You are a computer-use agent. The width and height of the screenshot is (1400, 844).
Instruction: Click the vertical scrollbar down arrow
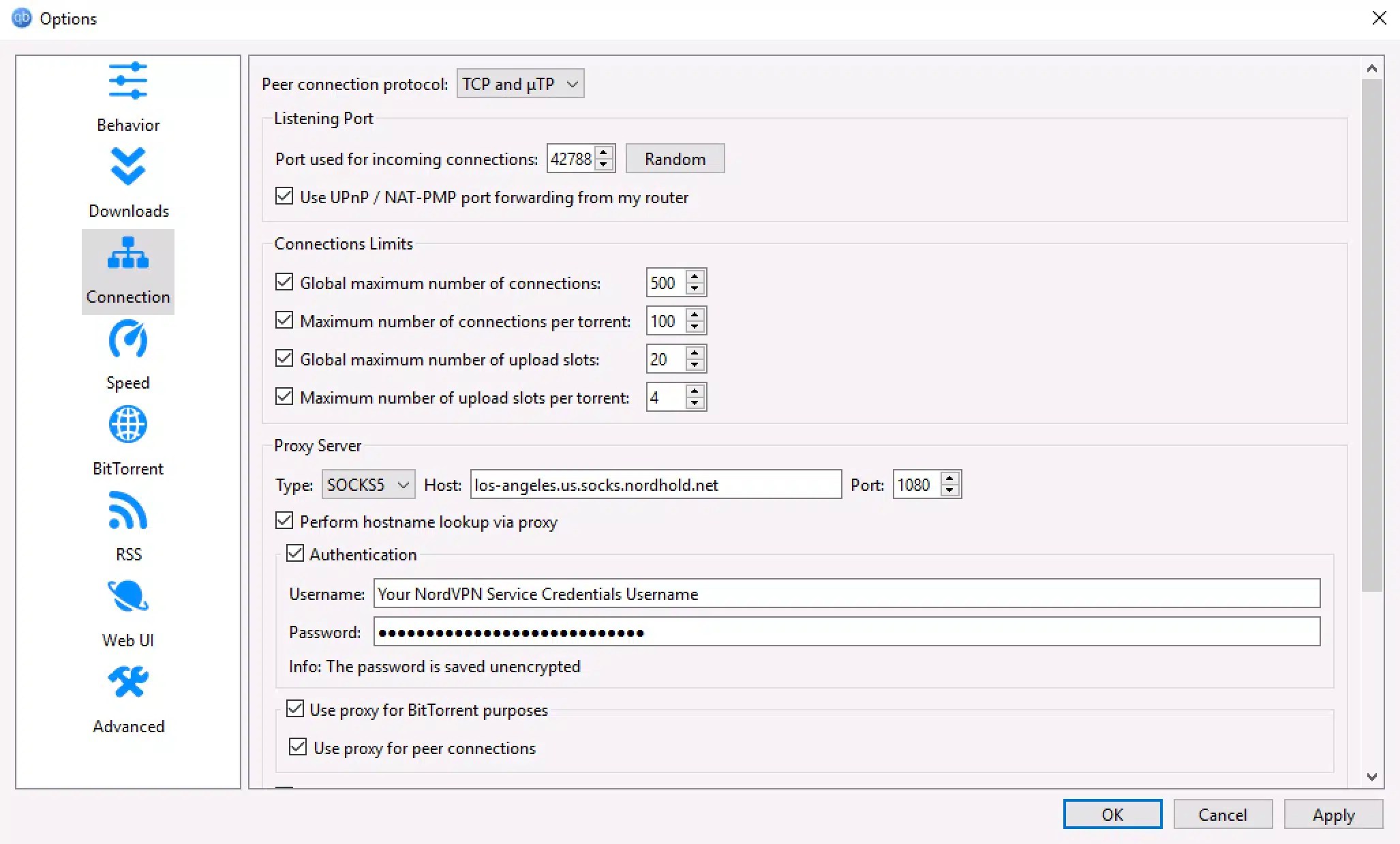coord(1372,777)
